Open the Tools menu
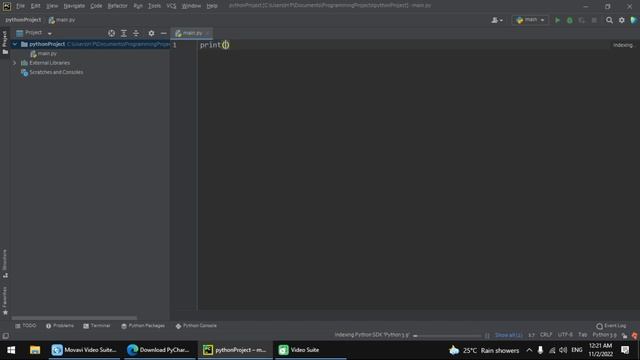The width and height of the screenshot is (640, 360). [x=154, y=6]
